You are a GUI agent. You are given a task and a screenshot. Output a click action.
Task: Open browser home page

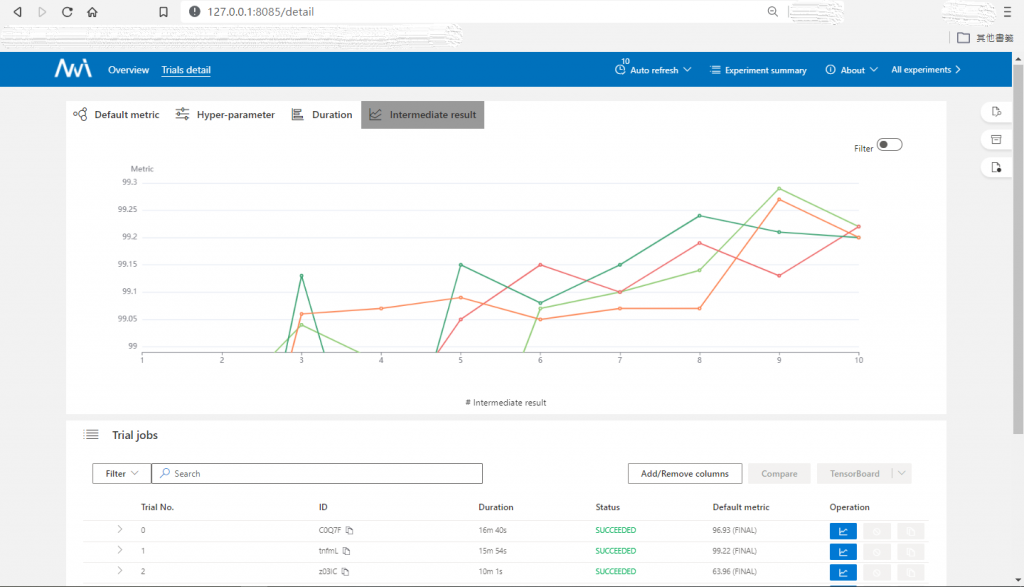[92, 12]
